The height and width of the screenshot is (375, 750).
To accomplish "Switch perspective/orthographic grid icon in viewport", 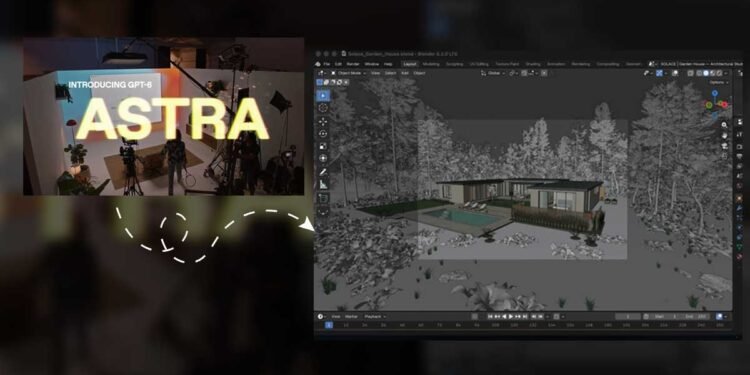I will 724,156.
